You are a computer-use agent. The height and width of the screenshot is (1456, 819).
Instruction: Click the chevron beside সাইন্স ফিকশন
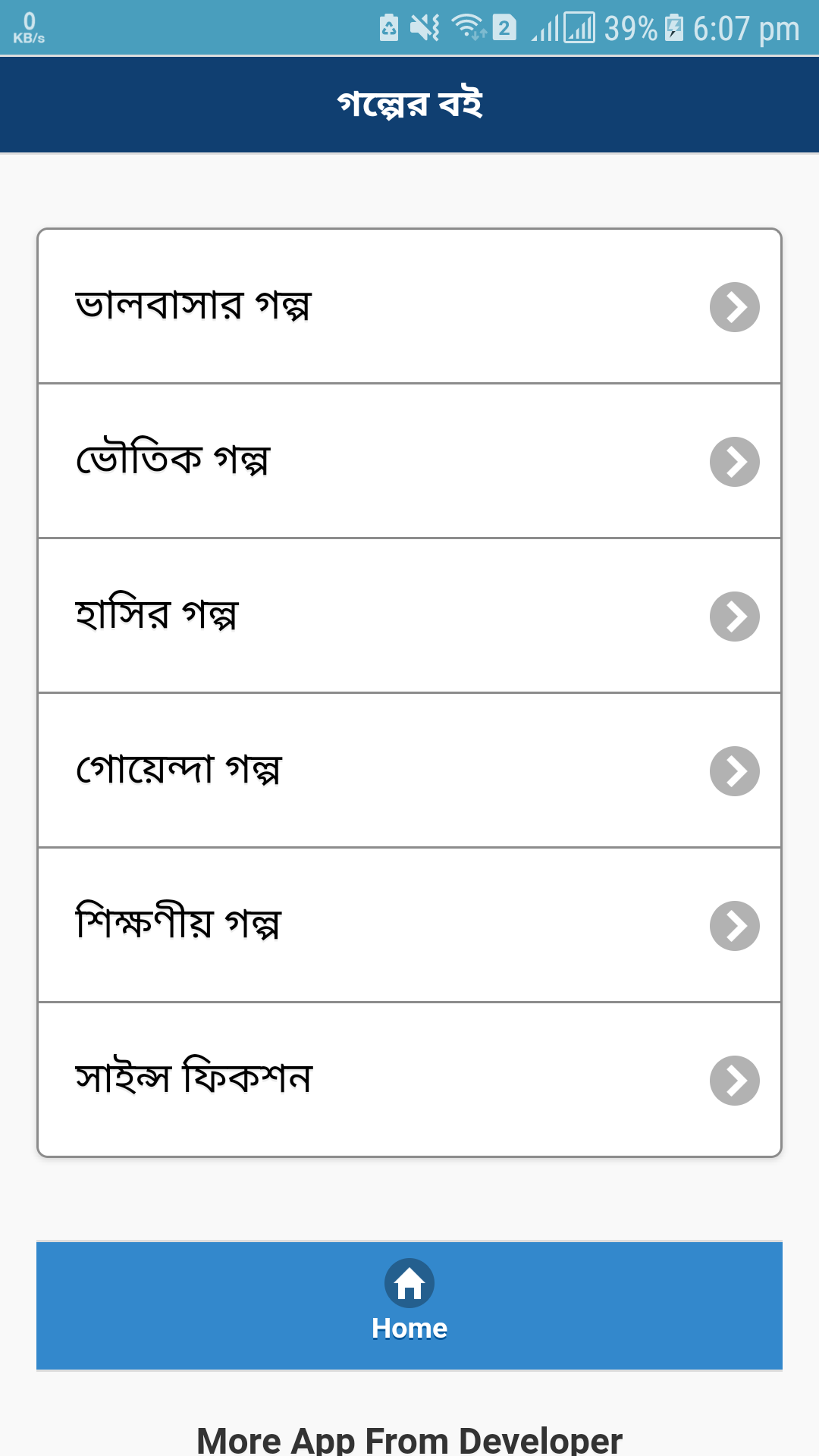tap(734, 1081)
